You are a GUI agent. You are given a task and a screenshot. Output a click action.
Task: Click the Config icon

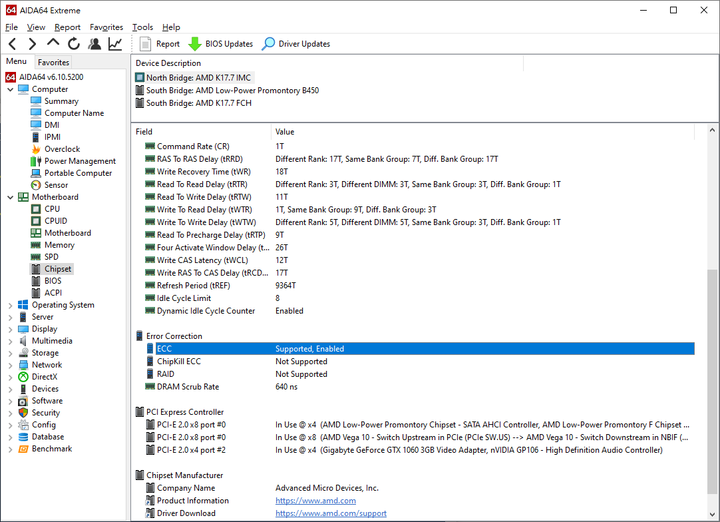(23, 425)
